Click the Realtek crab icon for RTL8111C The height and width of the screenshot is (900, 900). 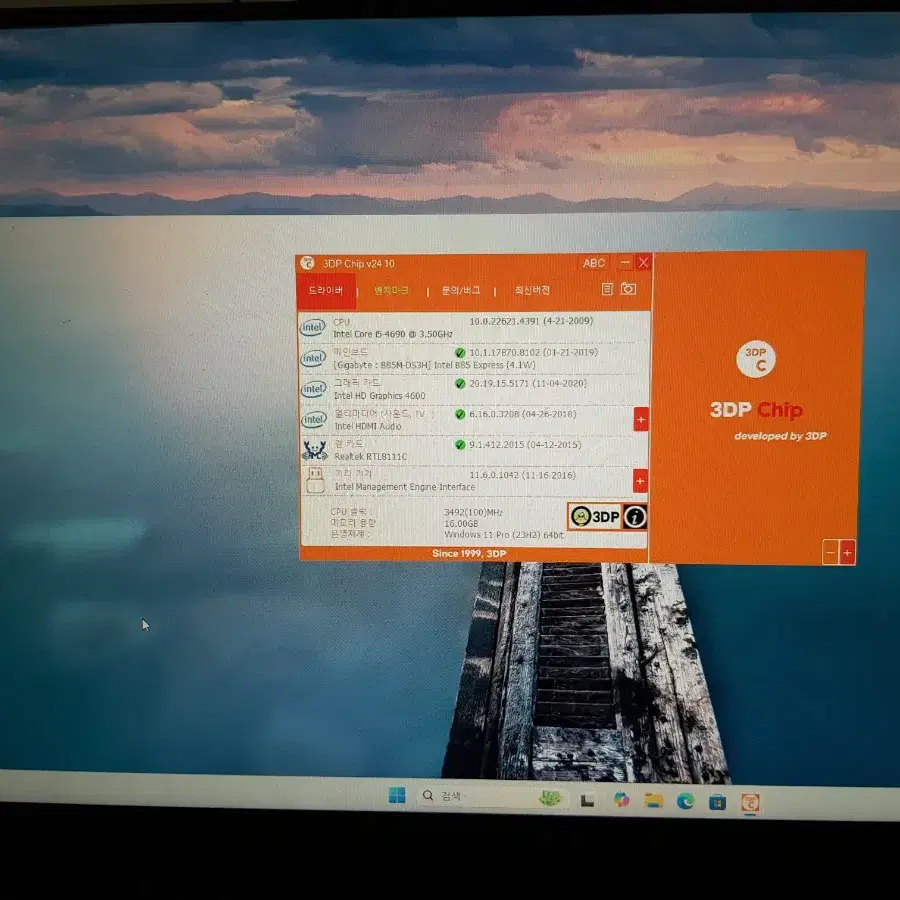tap(315, 450)
